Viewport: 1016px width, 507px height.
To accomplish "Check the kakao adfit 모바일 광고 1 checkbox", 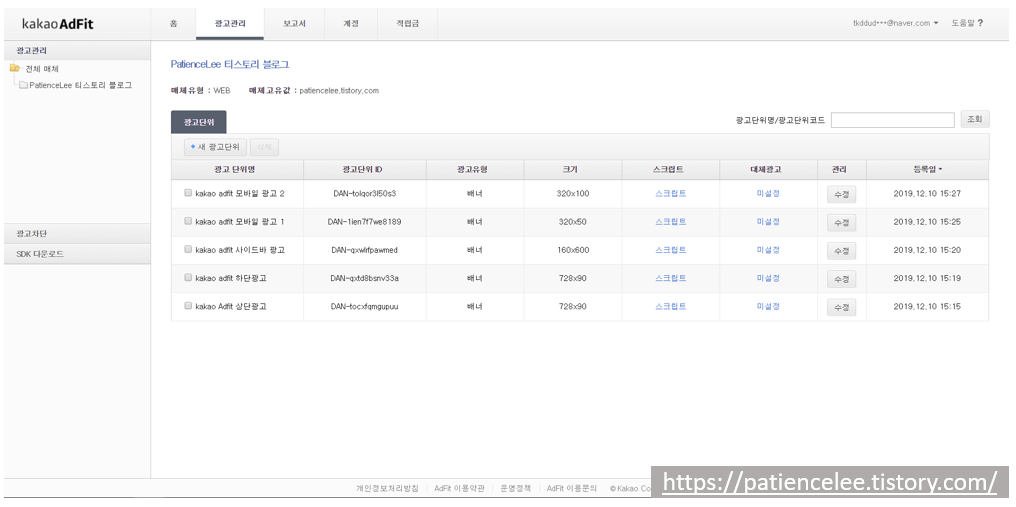I will click(188, 221).
